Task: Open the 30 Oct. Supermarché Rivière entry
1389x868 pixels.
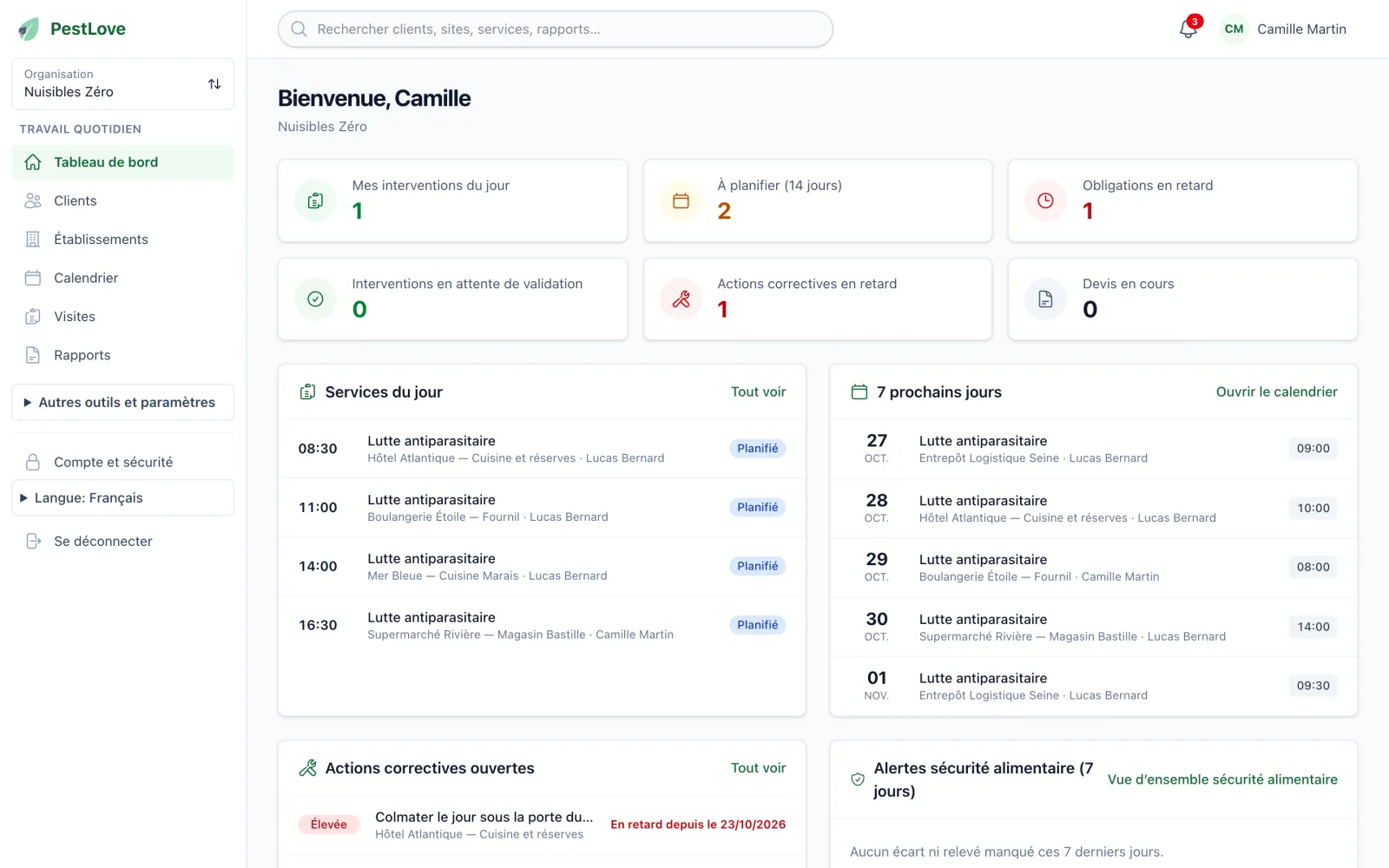Action: [x=1094, y=627]
